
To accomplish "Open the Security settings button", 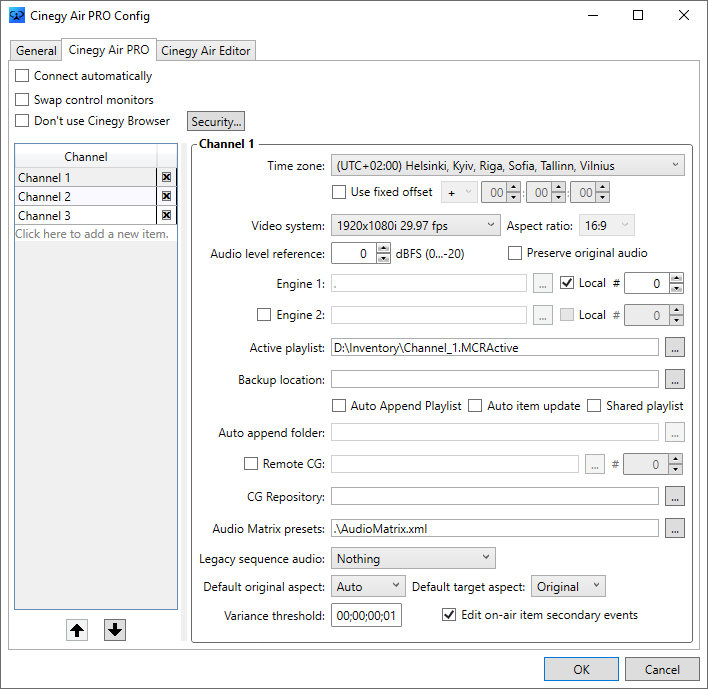I will (216, 121).
